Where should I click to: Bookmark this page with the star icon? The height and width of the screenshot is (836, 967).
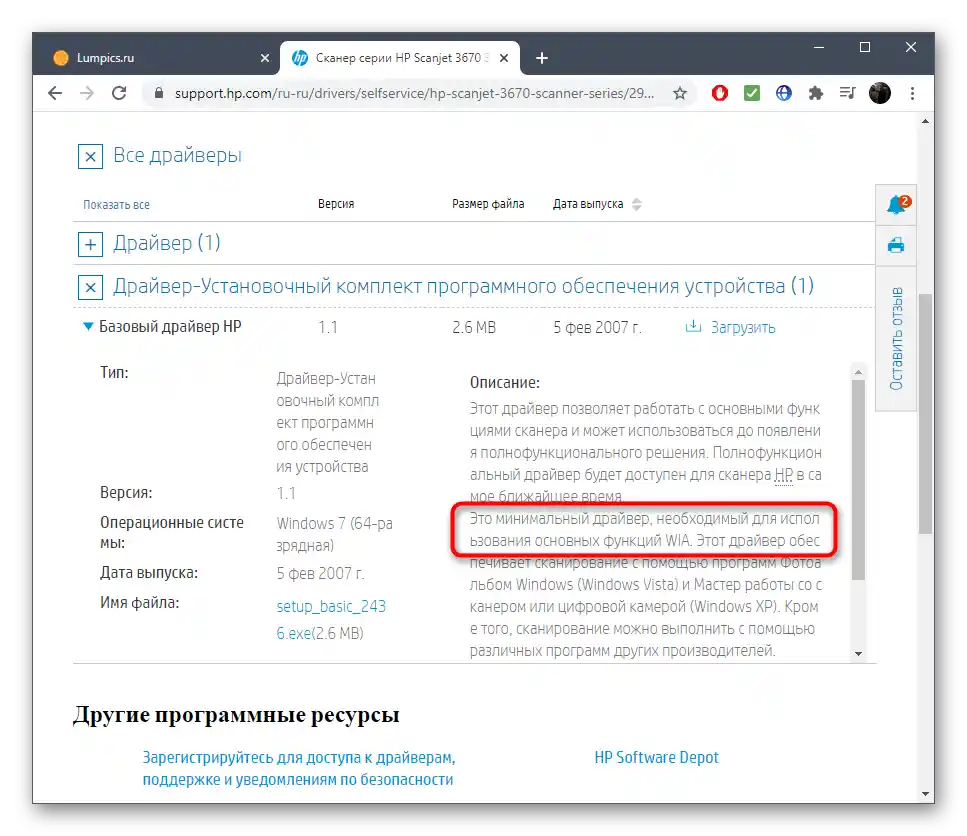[680, 93]
